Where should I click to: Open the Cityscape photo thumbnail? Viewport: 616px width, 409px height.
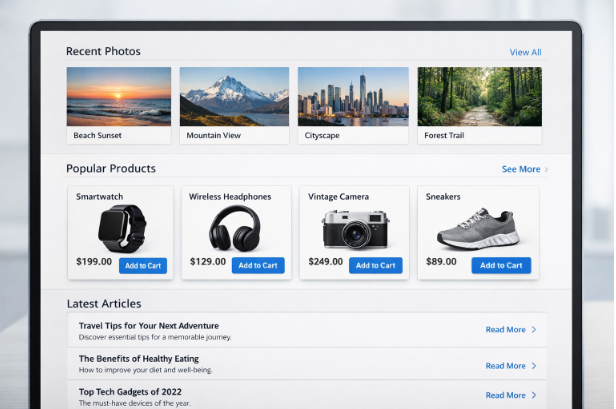click(x=353, y=97)
